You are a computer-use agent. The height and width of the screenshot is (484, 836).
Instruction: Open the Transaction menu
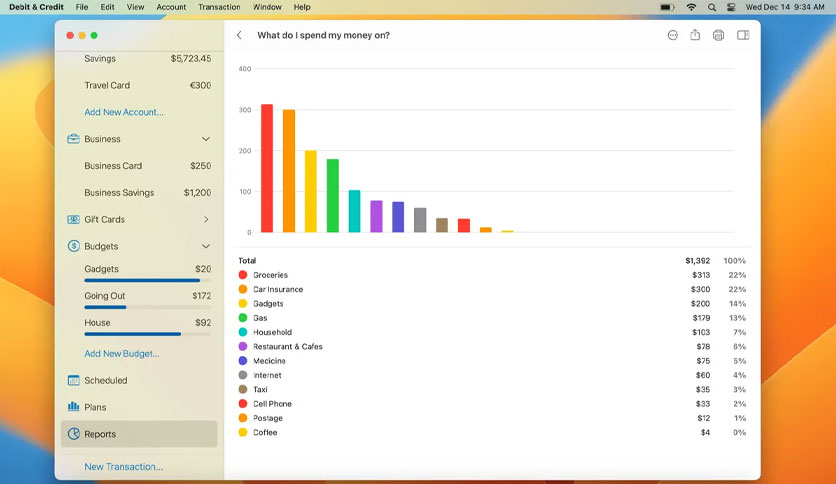219,7
